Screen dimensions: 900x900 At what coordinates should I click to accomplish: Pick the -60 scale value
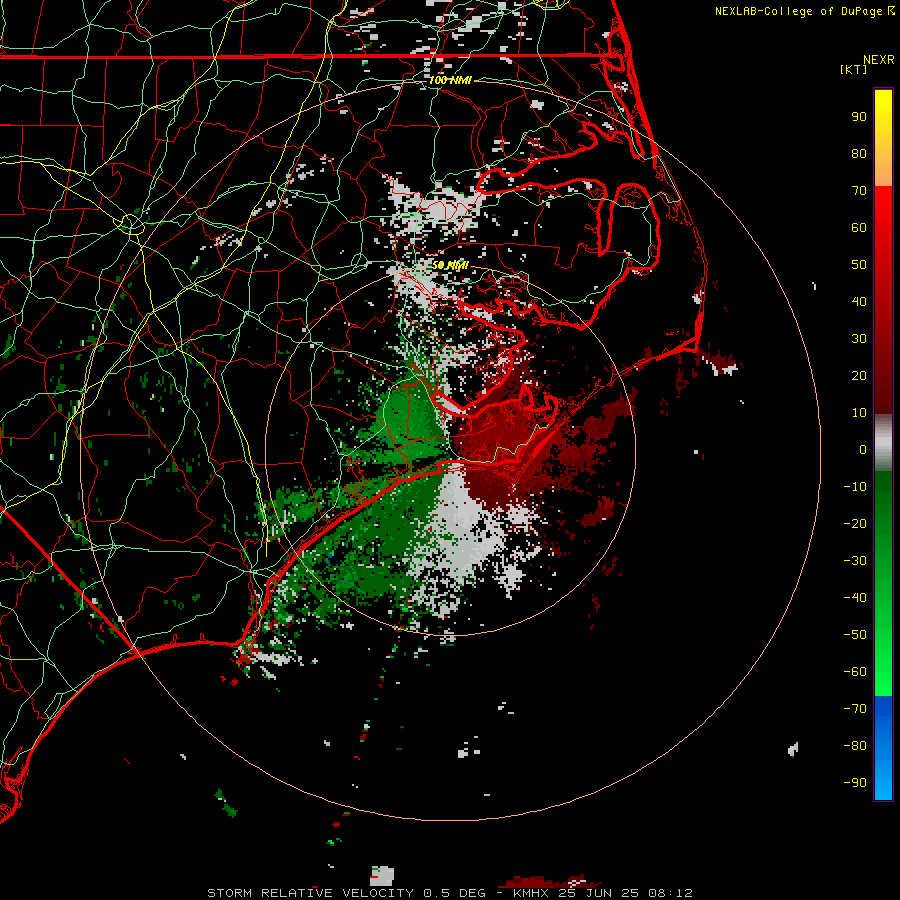coord(855,672)
